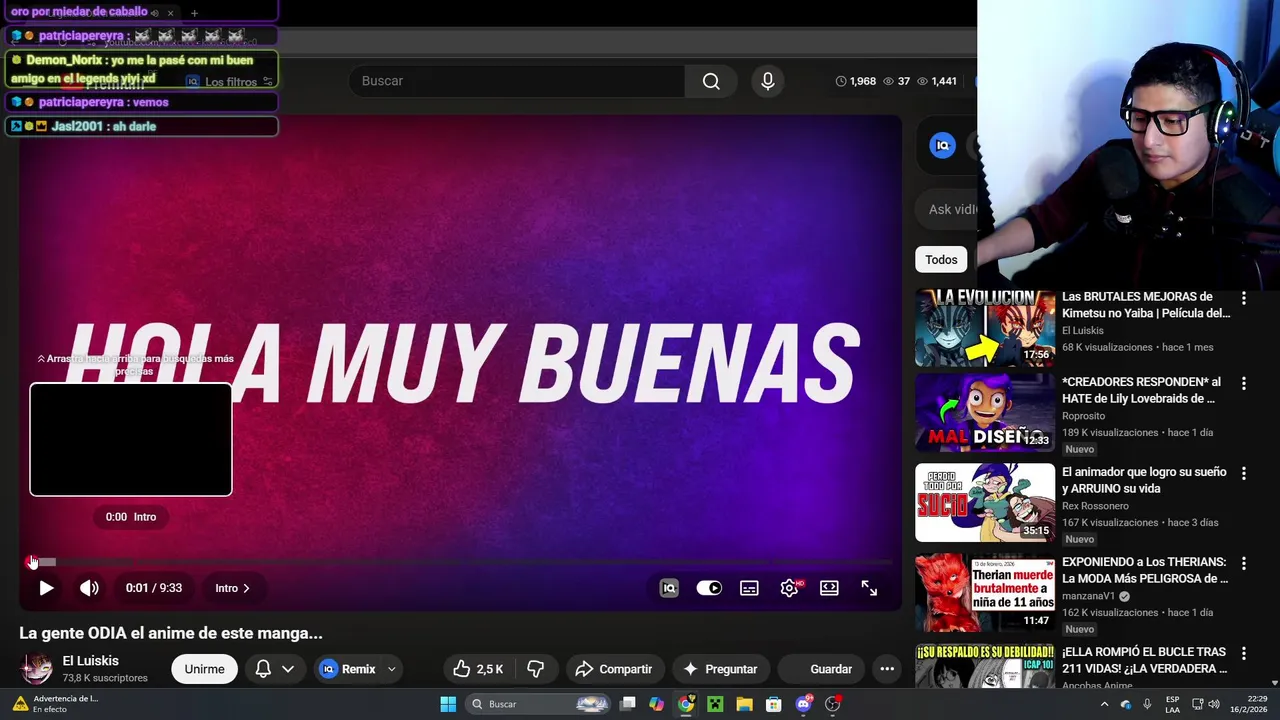The height and width of the screenshot is (720, 1280).
Task: Click the vidIQ logo in sidebar
Action: [x=942, y=146]
